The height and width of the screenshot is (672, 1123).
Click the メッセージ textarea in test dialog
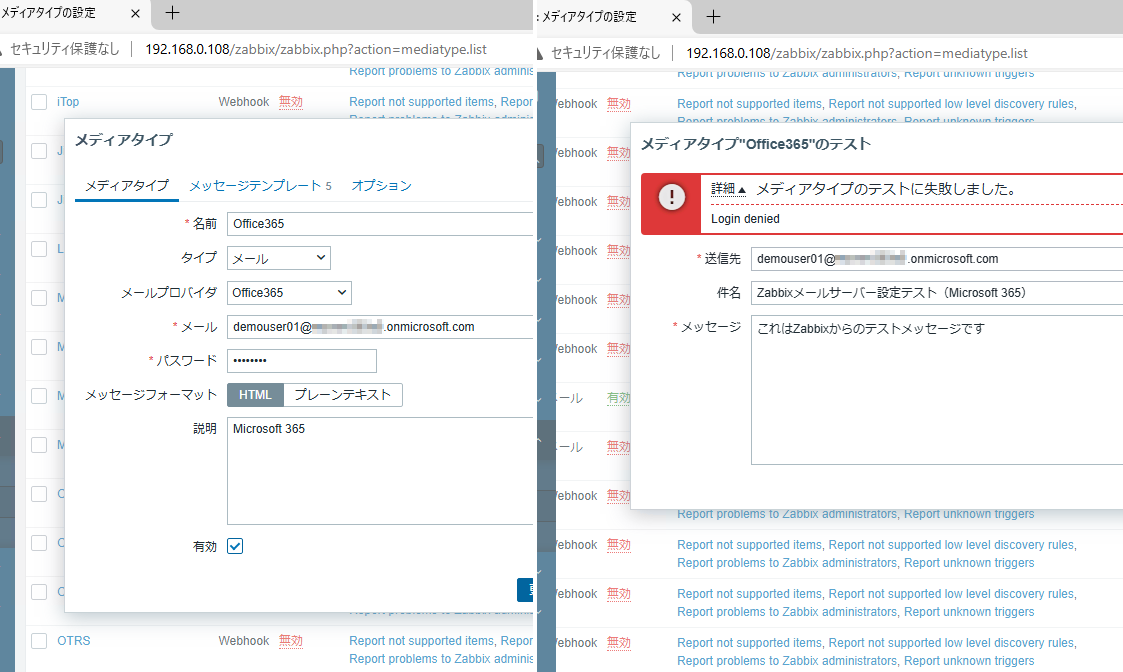[937, 390]
